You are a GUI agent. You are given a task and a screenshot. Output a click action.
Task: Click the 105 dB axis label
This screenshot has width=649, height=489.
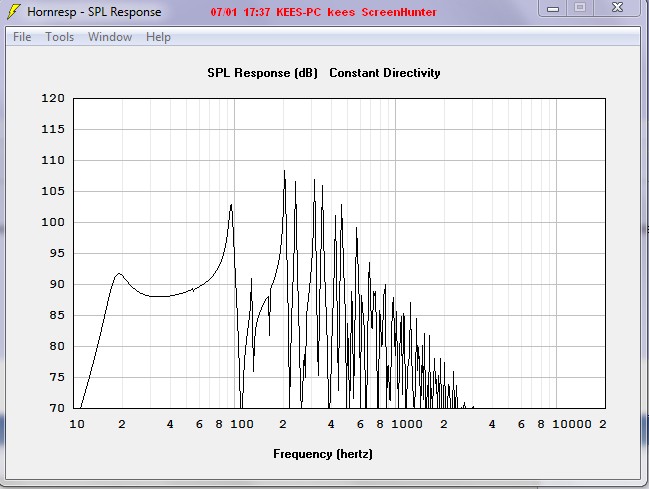[53, 191]
